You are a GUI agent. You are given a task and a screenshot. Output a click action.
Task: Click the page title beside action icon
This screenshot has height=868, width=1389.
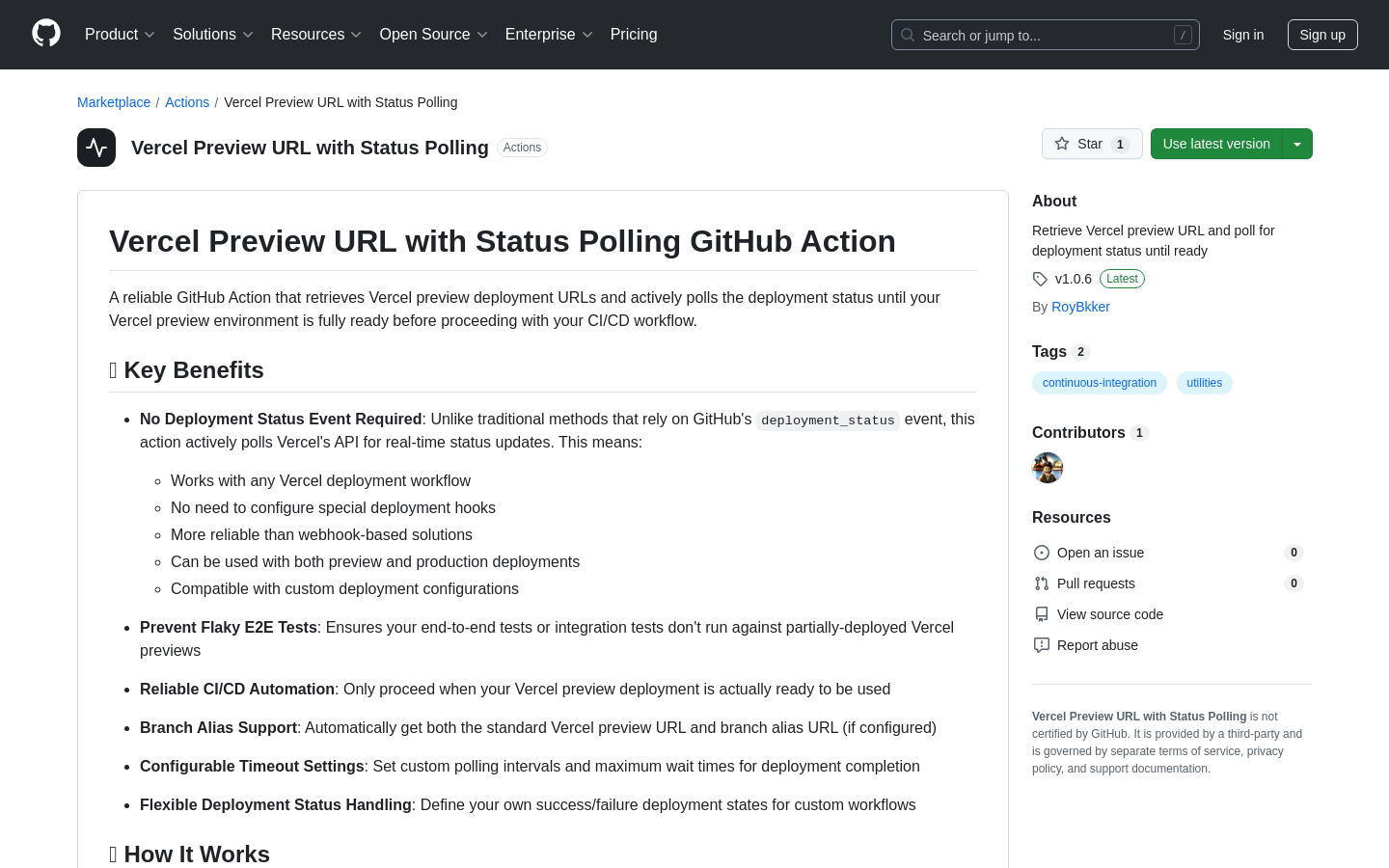[x=310, y=148]
